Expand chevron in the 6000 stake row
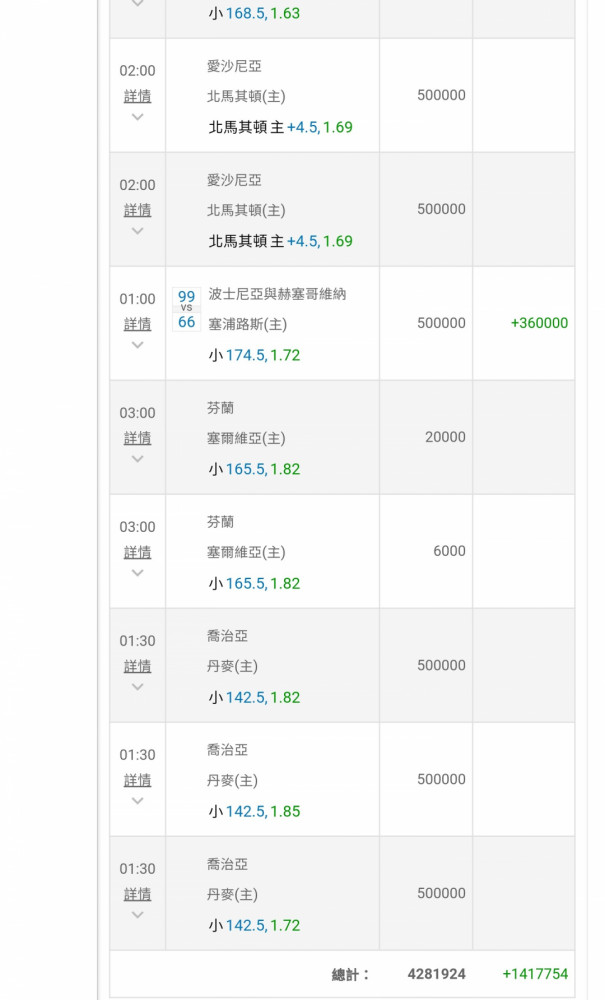Image resolution: width=605 pixels, height=1000 pixels. click(x=137, y=573)
